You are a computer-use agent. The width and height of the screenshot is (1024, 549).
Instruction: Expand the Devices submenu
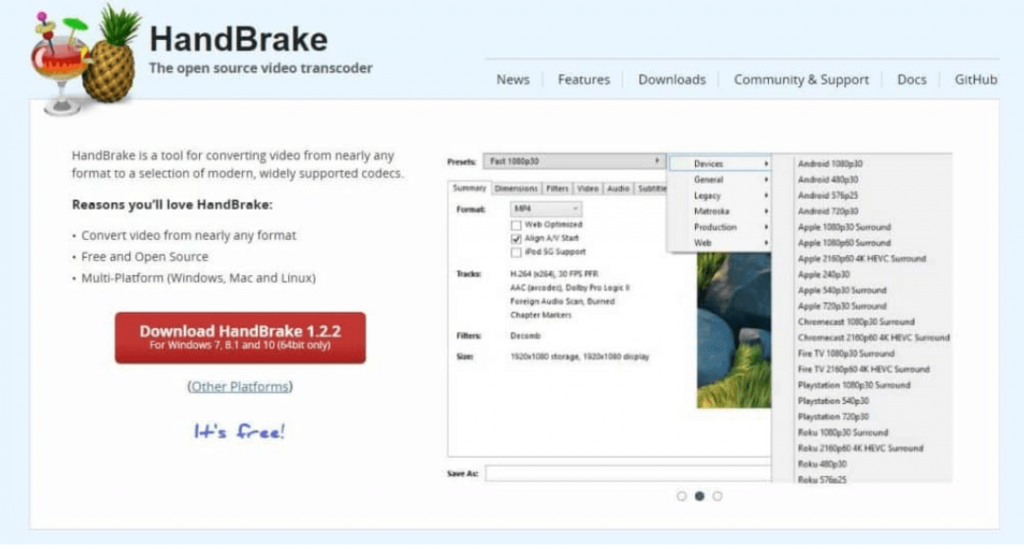(x=720, y=164)
